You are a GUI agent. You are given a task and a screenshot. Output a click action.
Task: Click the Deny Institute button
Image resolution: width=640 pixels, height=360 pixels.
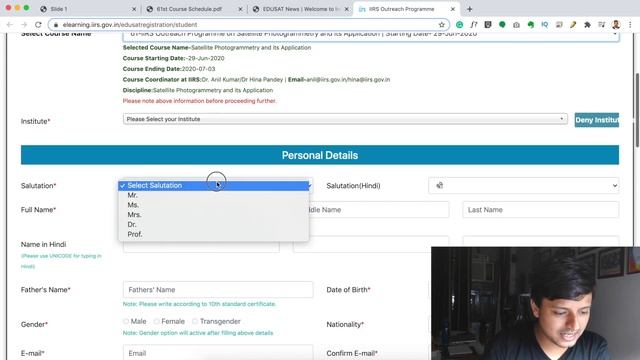click(597, 120)
